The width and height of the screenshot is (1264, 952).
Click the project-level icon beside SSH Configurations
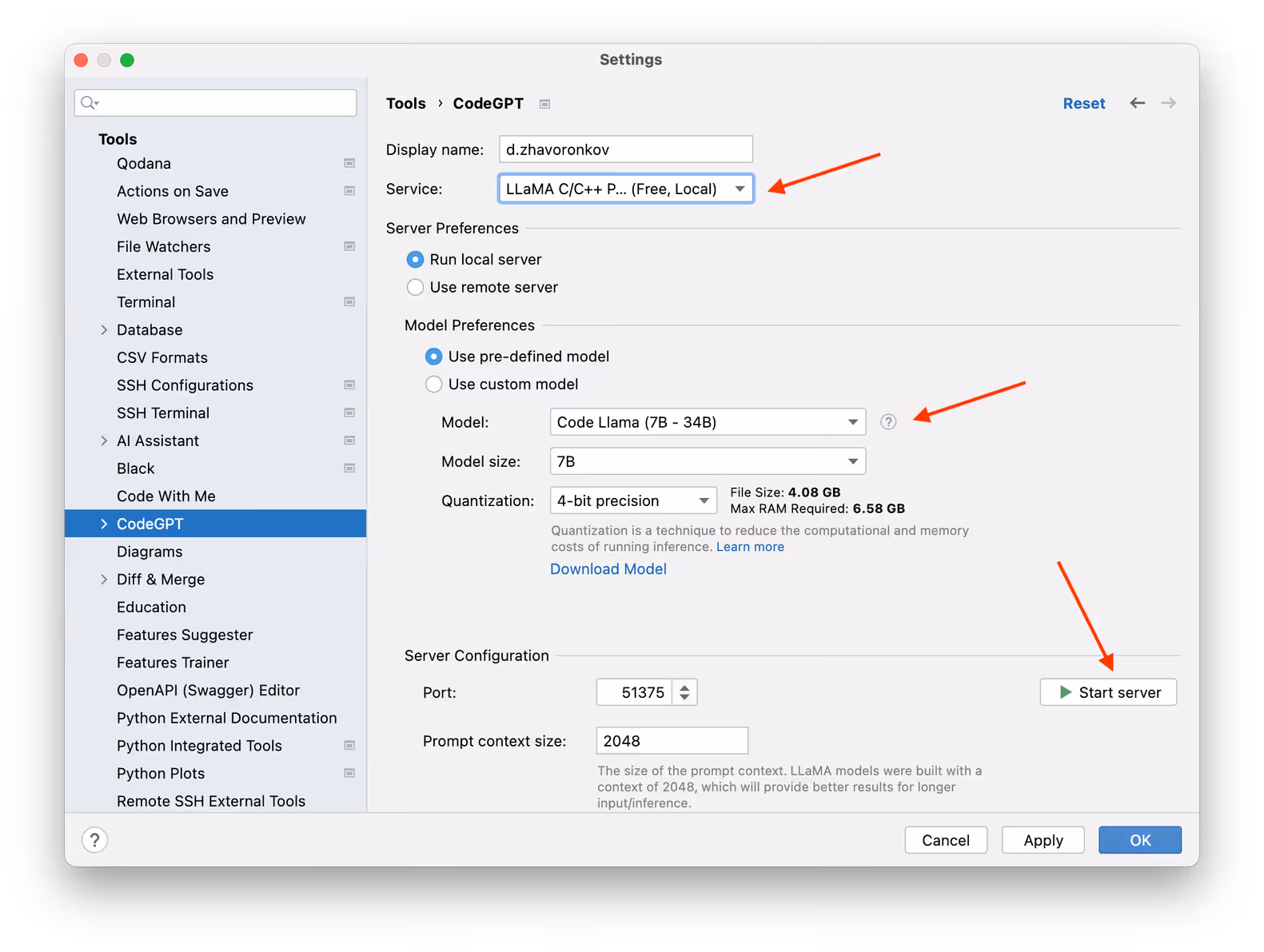pyautogui.click(x=349, y=385)
